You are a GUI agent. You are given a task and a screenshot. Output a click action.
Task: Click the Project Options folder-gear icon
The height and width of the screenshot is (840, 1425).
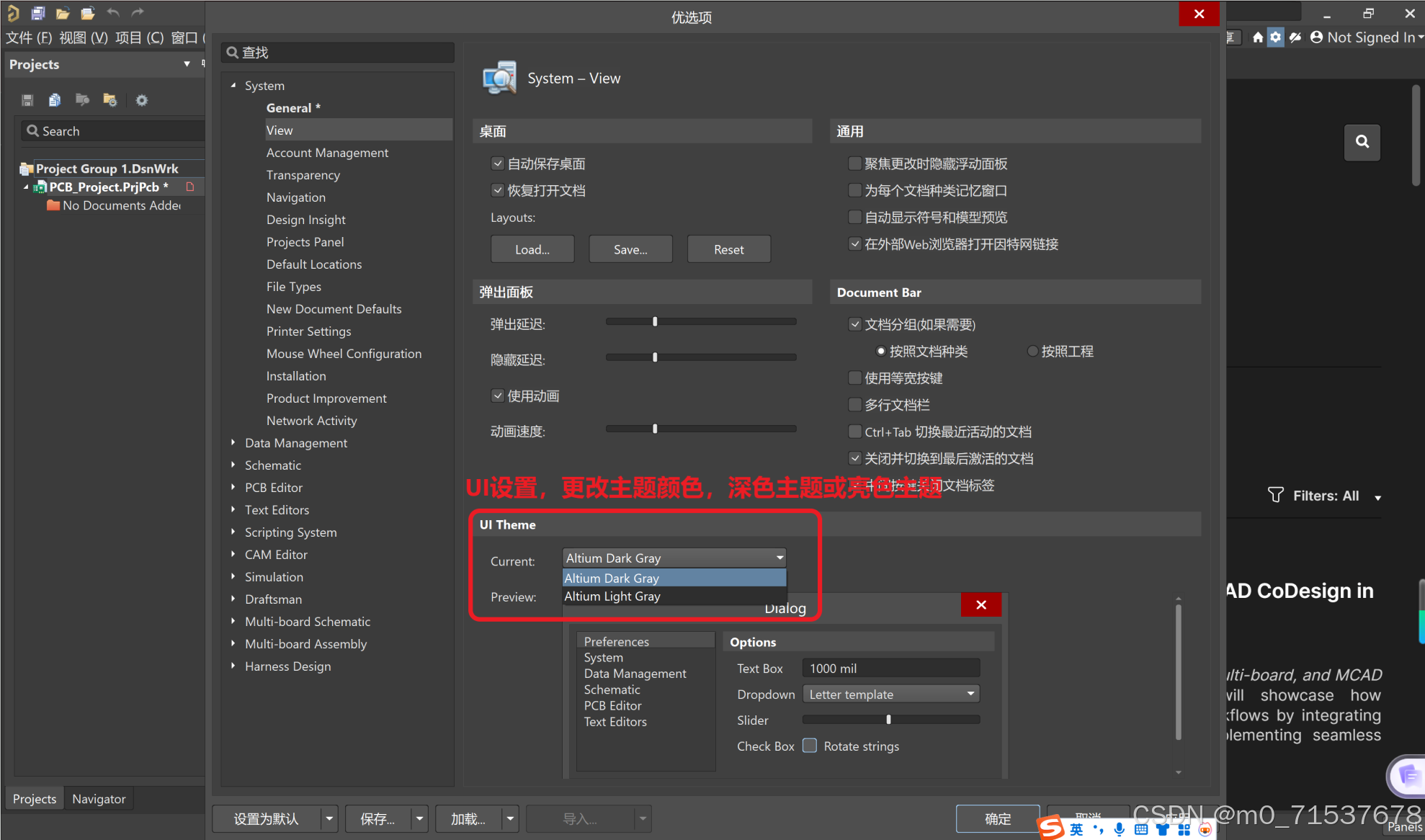coord(110,100)
